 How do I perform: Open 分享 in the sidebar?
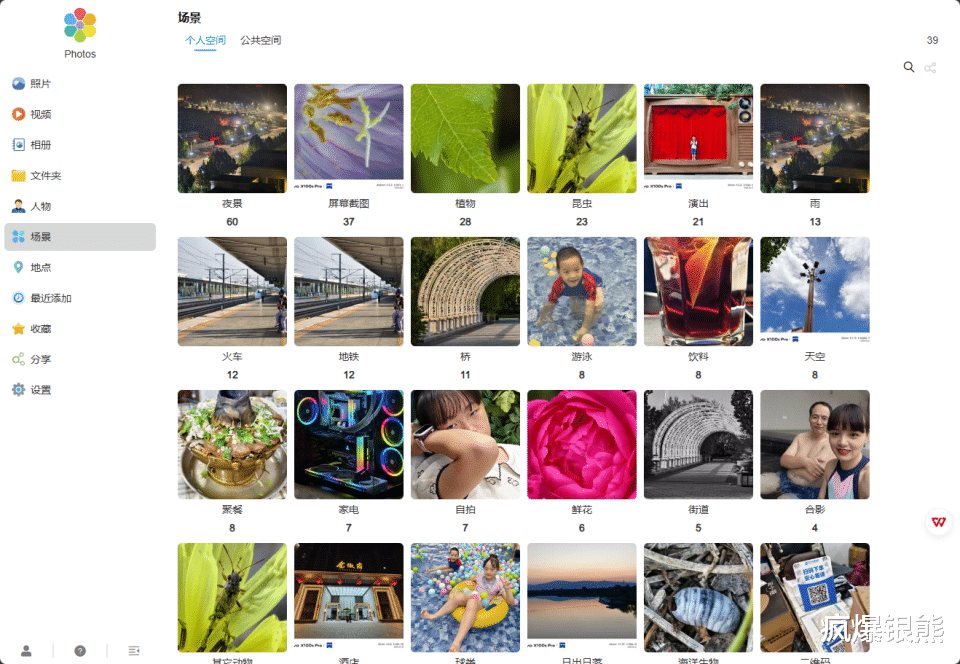pyautogui.click(x=80, y=359)
